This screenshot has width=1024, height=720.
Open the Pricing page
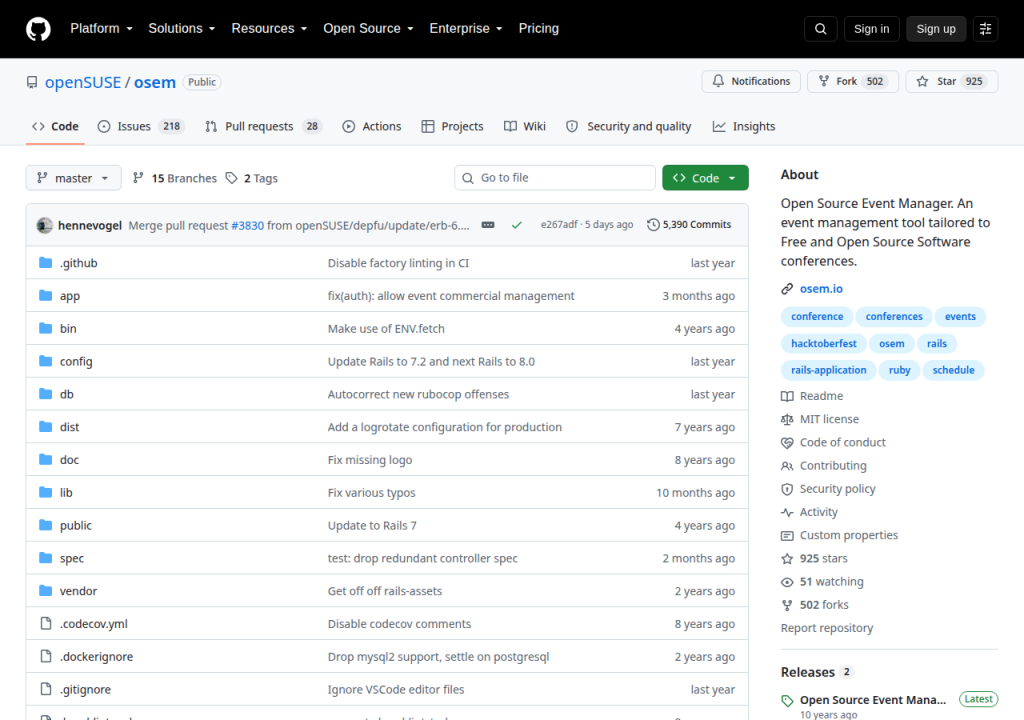point(539,29)
